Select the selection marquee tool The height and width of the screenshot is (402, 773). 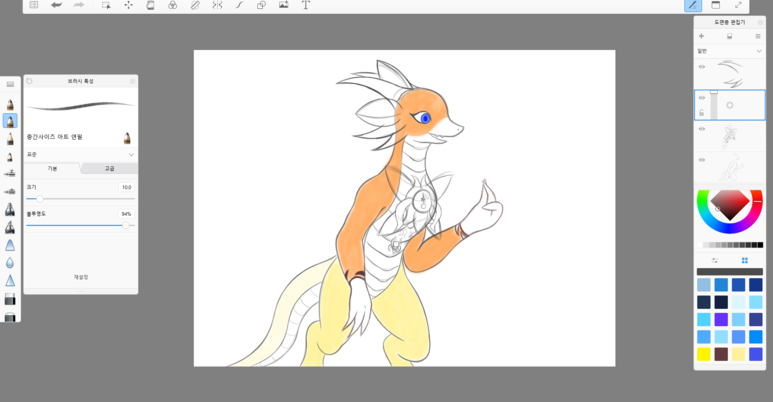(x=106, y=5)
